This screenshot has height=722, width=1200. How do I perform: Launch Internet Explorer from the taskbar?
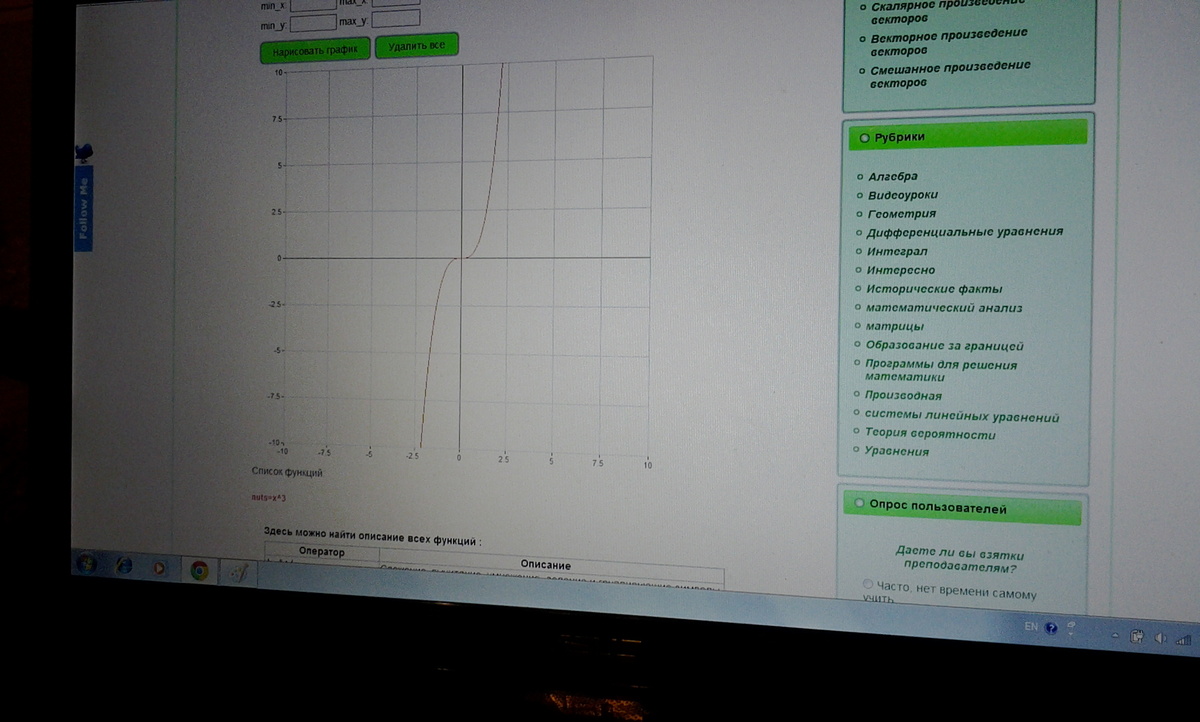[124, 565]
